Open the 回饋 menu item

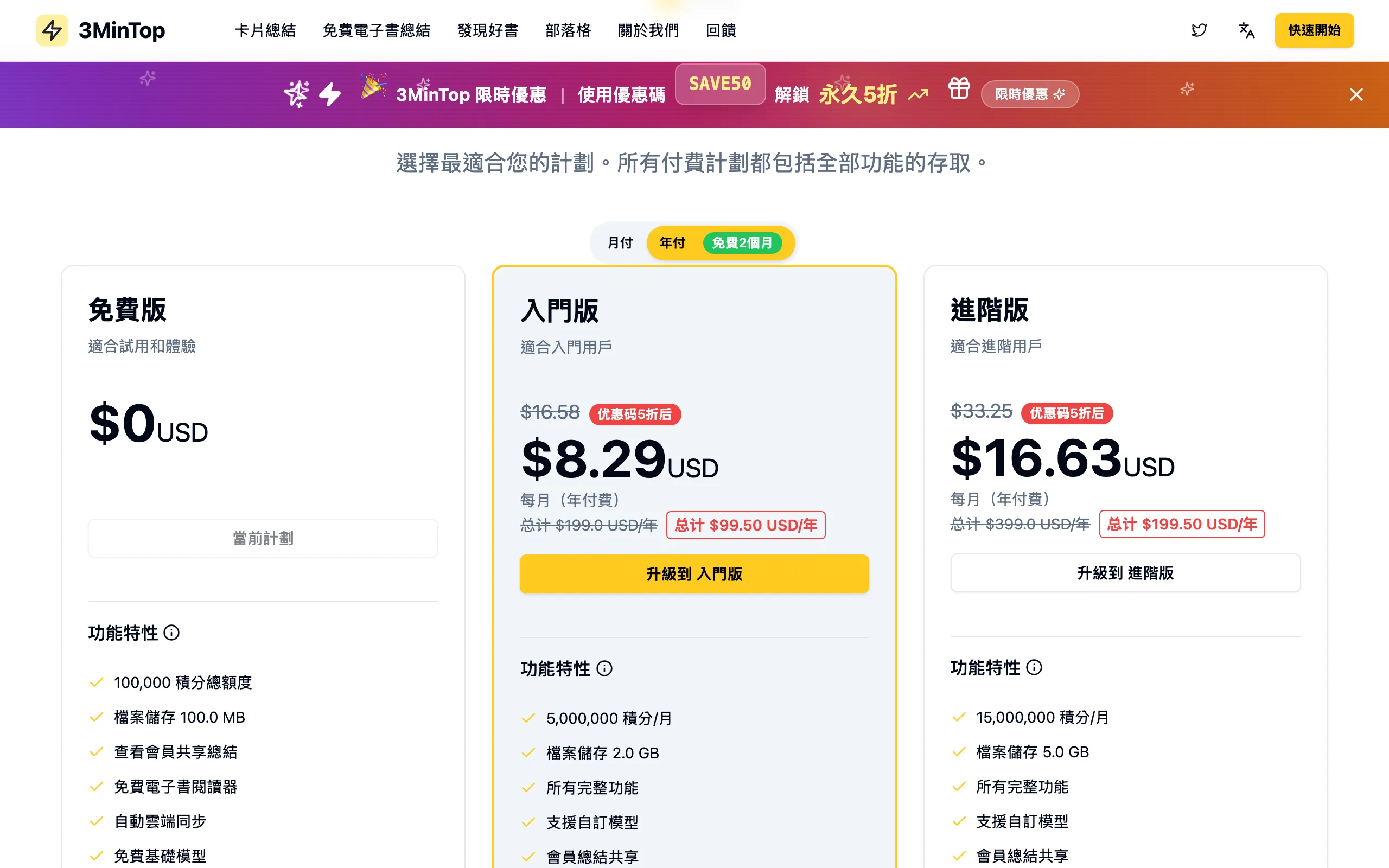pyautogui.click(x=721, y=30)
